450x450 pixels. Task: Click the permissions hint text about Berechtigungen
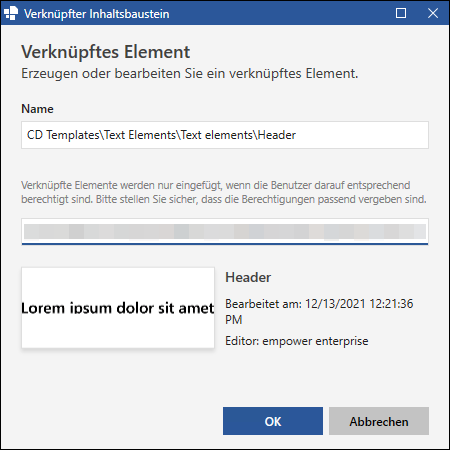pyautogui.click(x=224, y=192)
